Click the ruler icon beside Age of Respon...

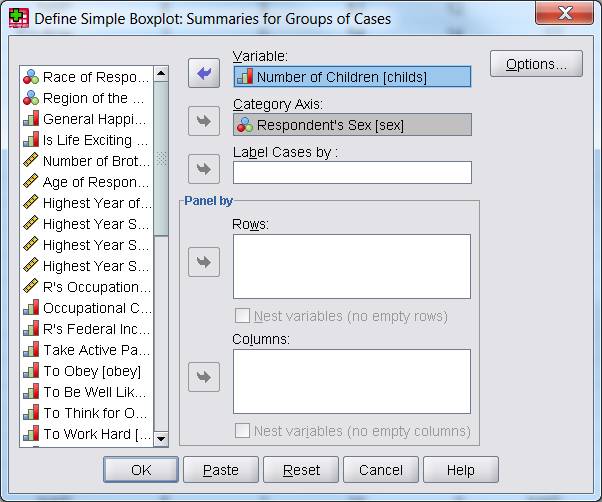point(31,181)
